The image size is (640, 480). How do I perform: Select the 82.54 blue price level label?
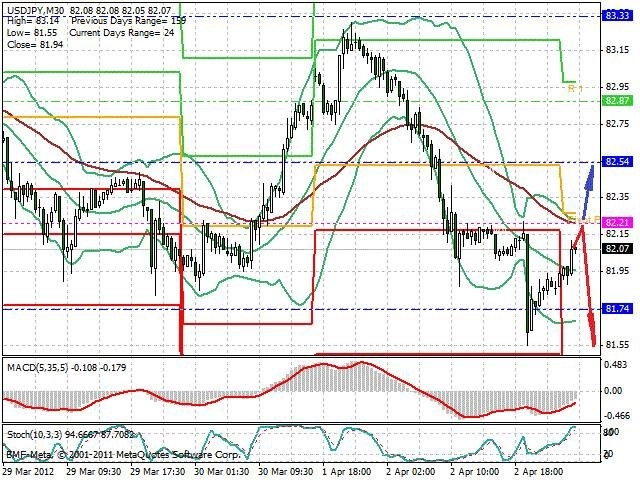tap(617, 162)
